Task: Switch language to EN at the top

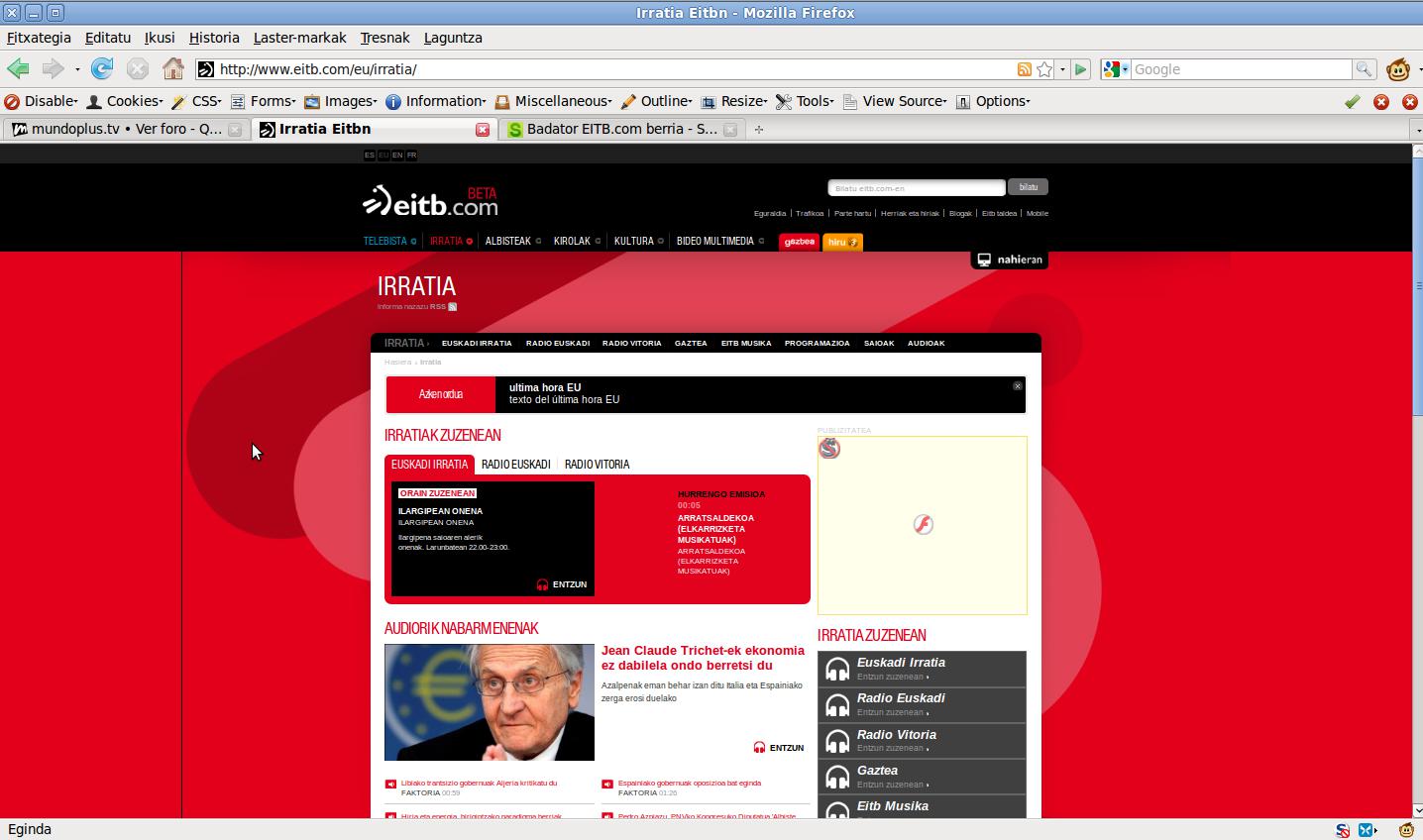Action: tap(397, 156)
